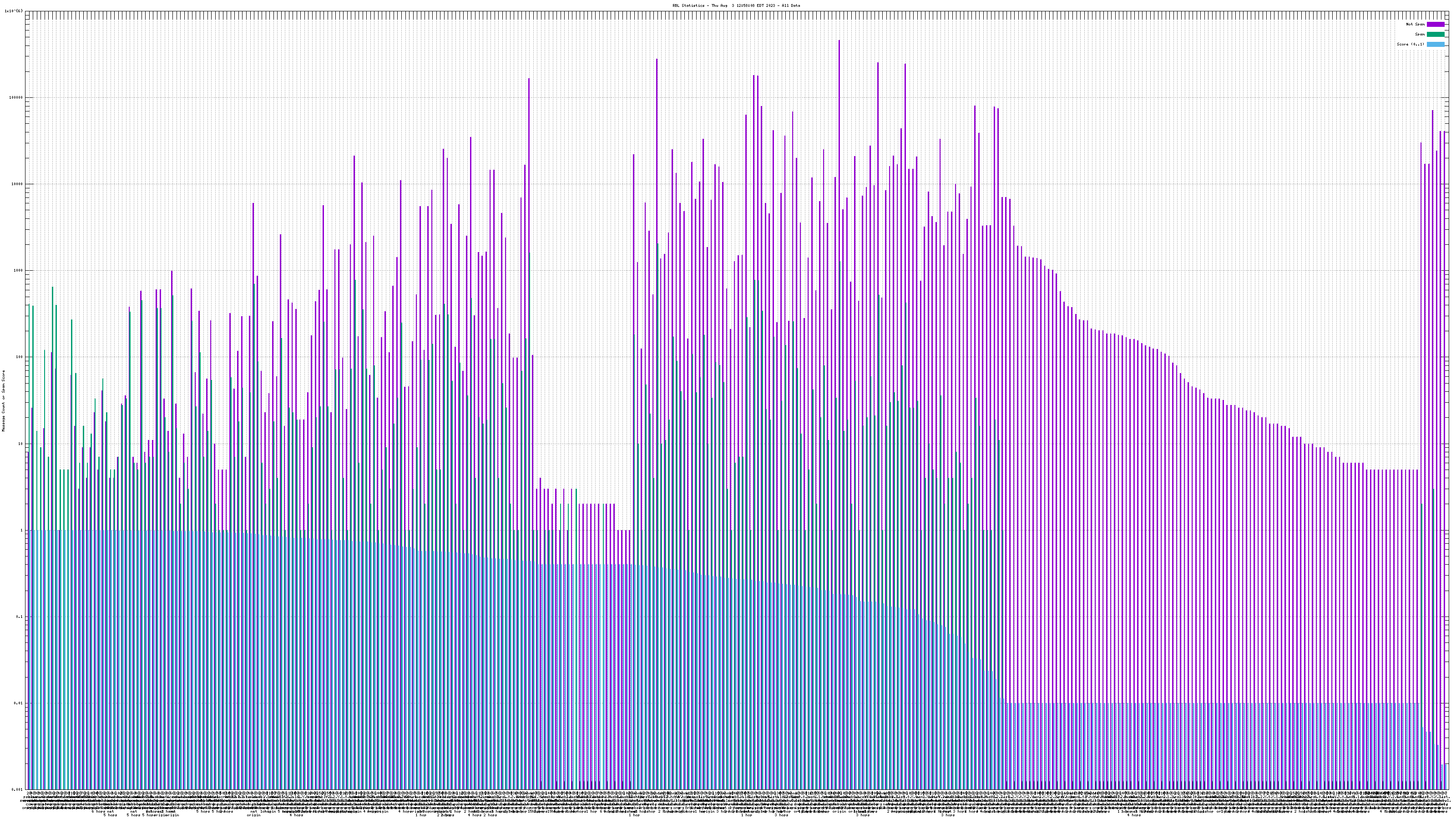
Task: Click the 10000 y-axis tick label
Action: (x=18, y=184)
